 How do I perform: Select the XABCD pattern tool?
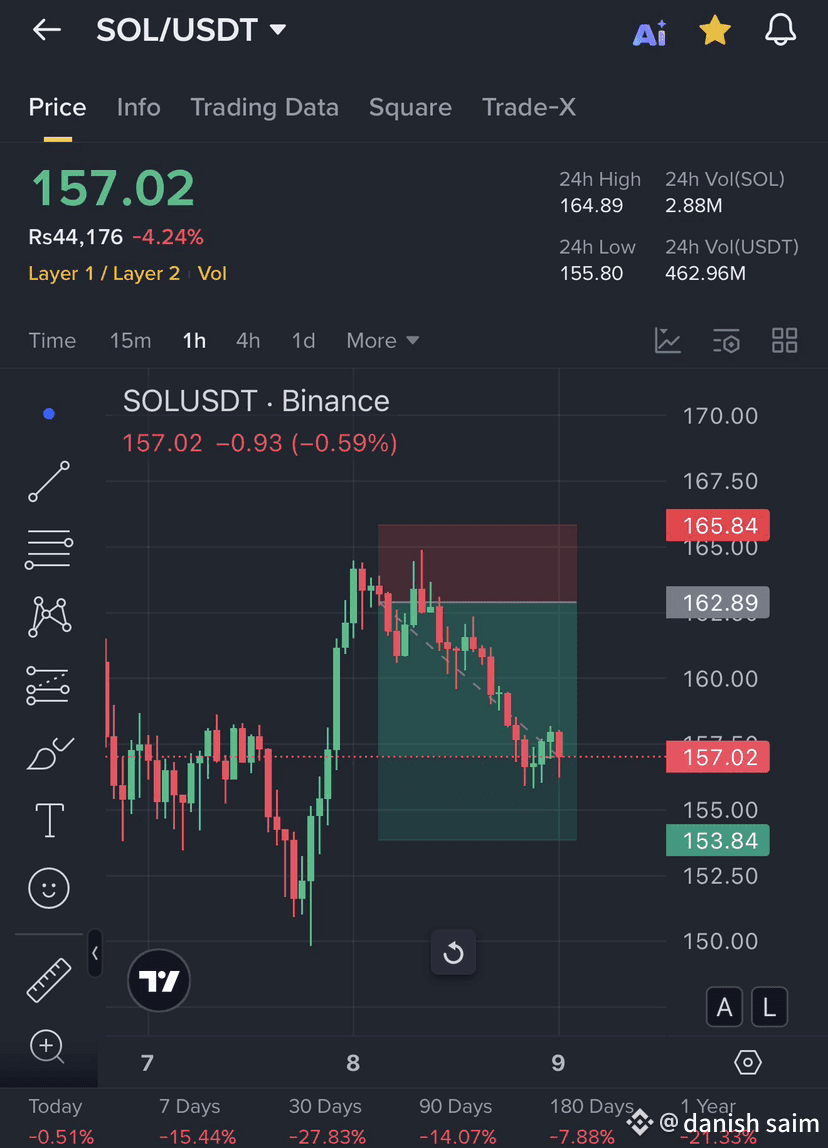(x=49, y=616)
